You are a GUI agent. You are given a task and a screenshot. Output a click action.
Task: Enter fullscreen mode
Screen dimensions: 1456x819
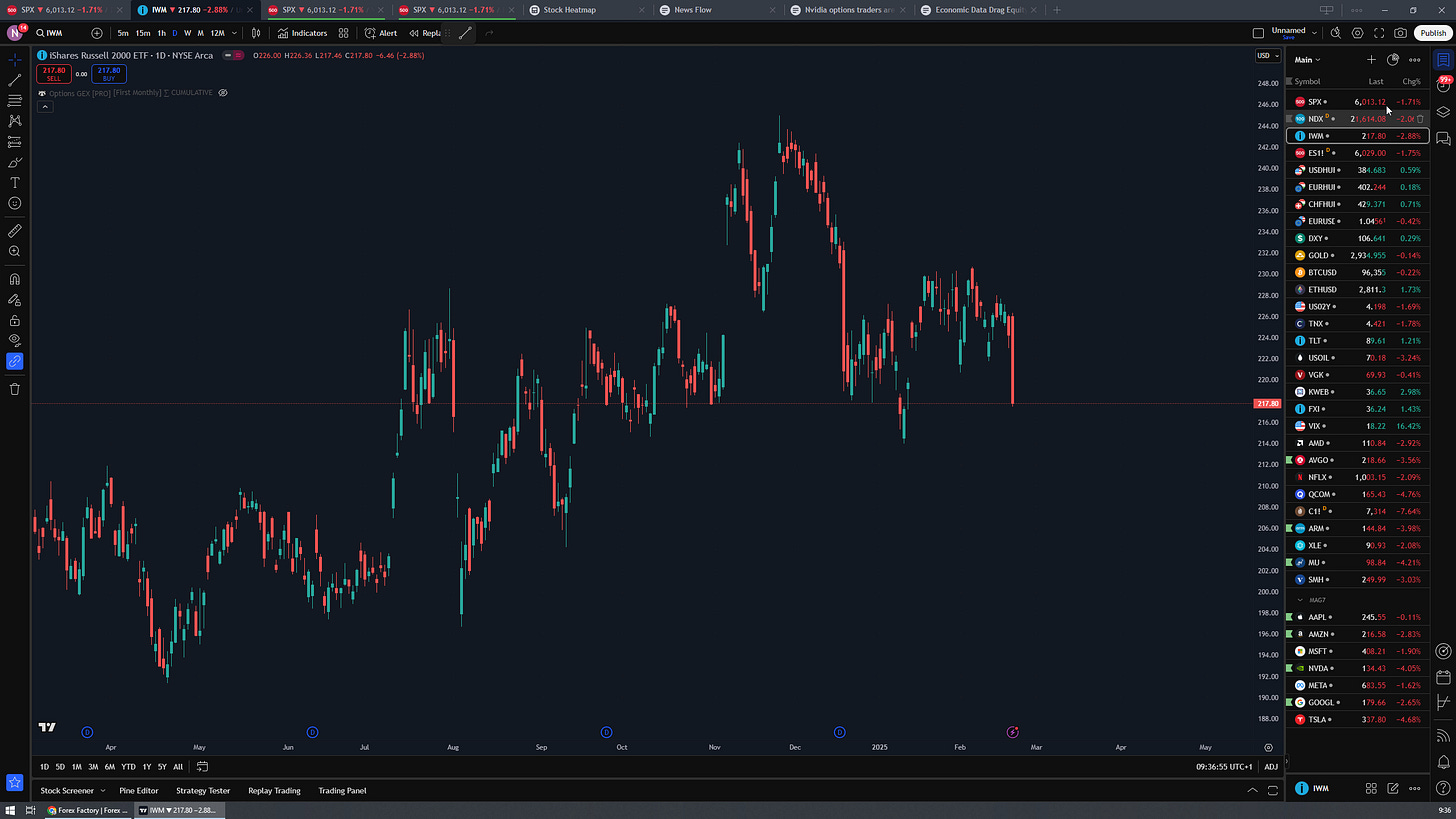(x=1379, y=33)
